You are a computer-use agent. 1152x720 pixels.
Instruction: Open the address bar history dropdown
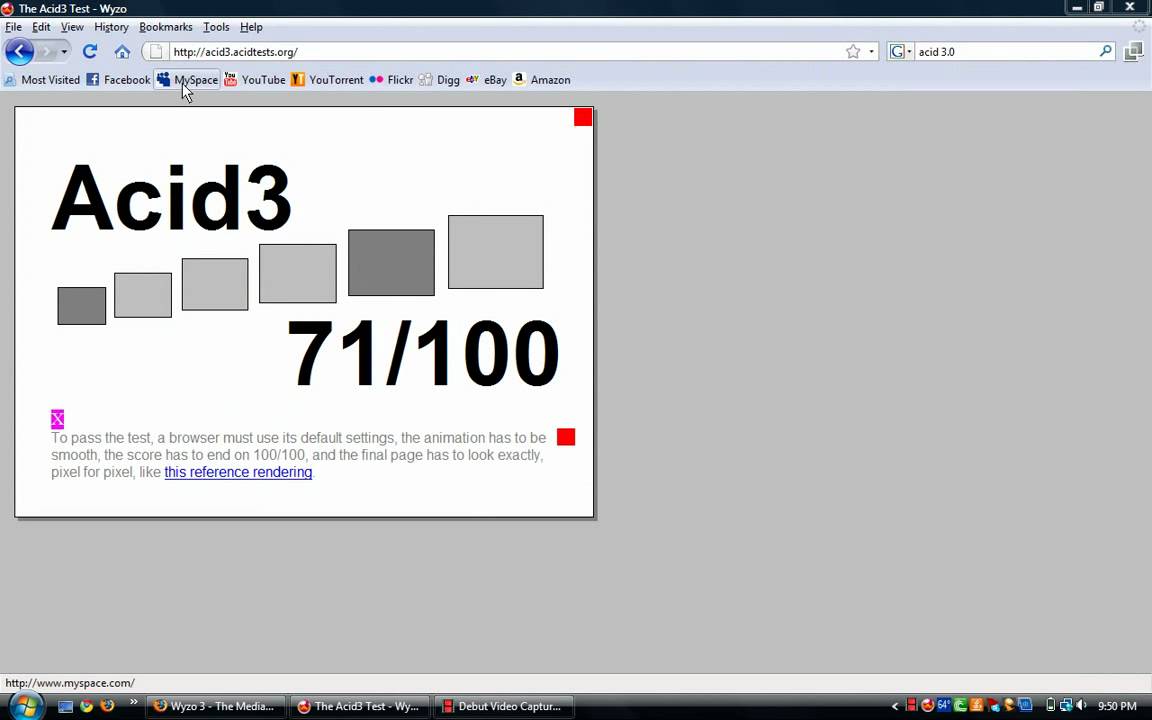coord(871,51)
